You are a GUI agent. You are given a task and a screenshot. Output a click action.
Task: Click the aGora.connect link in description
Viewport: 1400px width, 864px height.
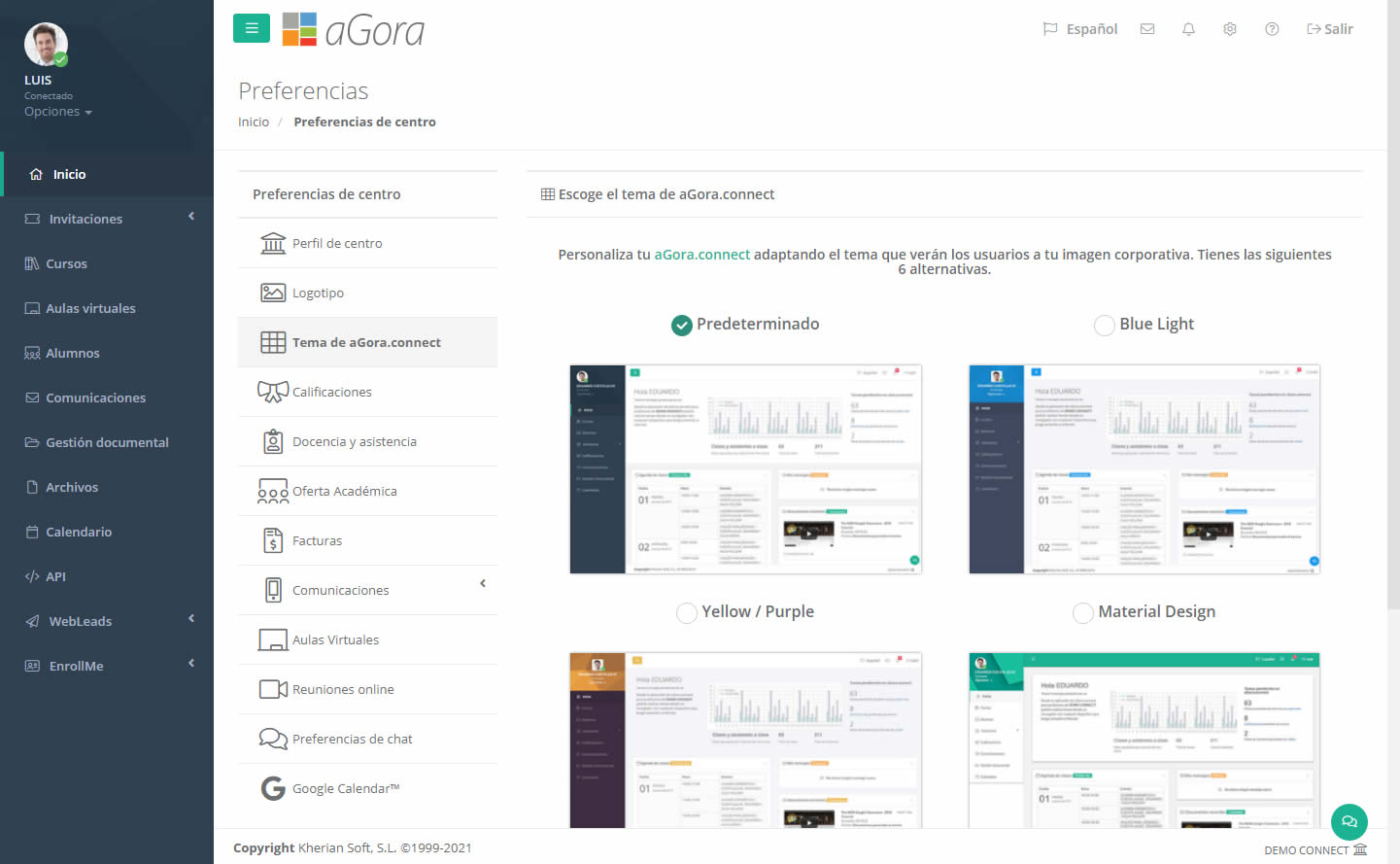pyautogui.click(x=701, y=255)
